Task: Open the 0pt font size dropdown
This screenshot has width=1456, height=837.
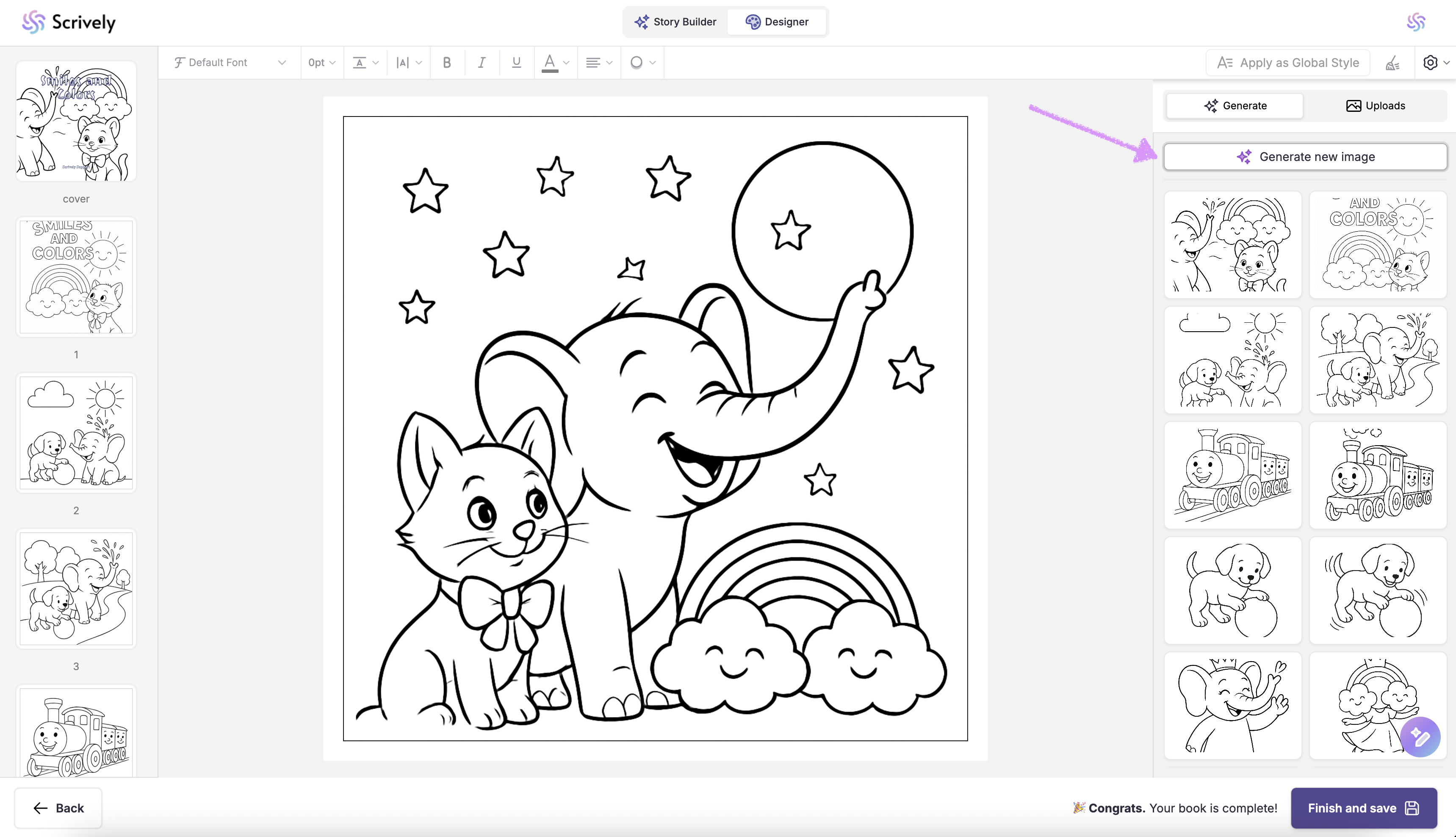Action: click(322, 63)
